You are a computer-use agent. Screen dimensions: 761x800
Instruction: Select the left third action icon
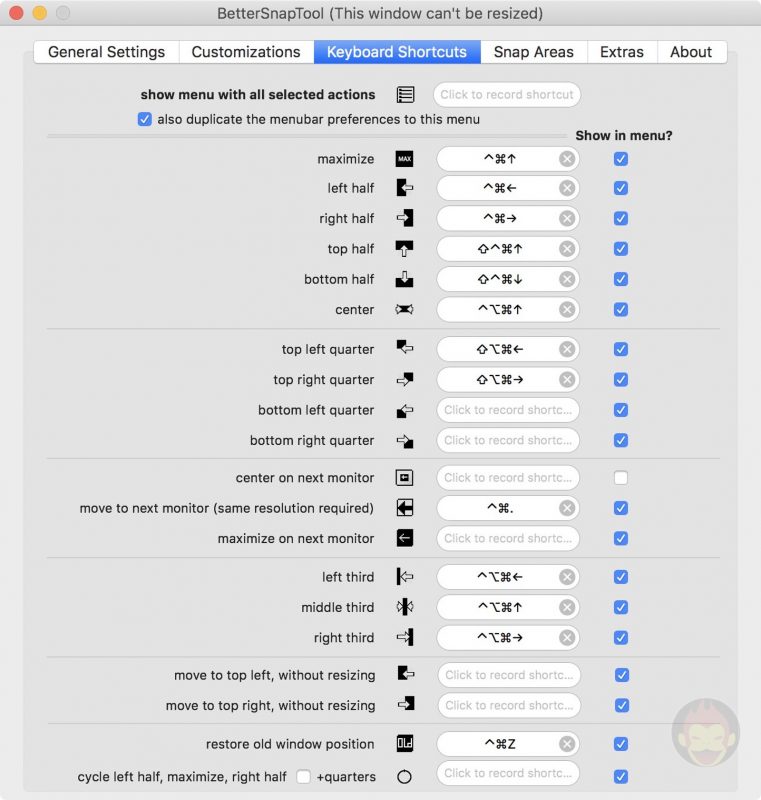click(x=404, y=577)
